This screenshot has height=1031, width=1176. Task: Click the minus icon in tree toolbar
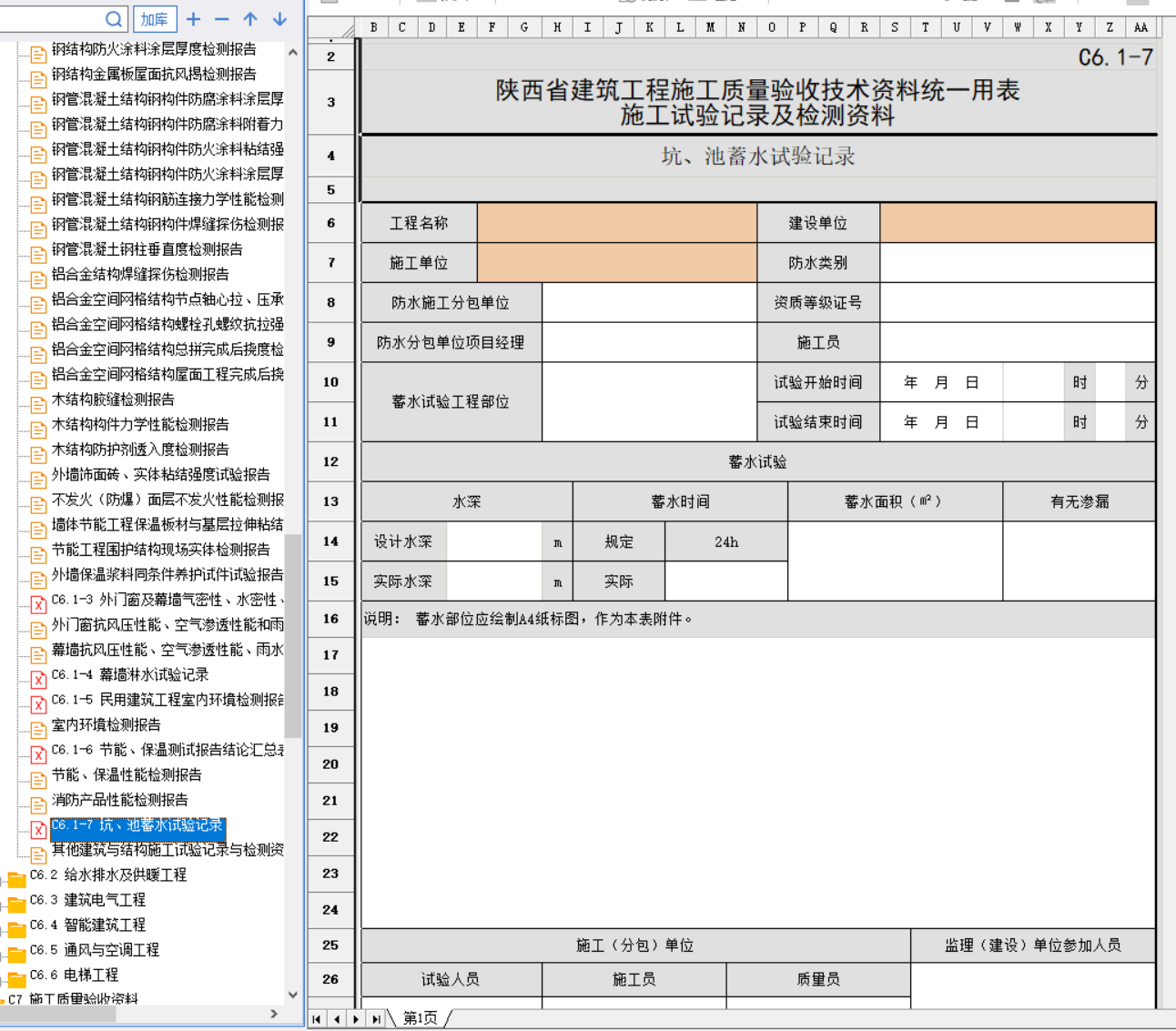pyautogui.click(x=222, y=19)
